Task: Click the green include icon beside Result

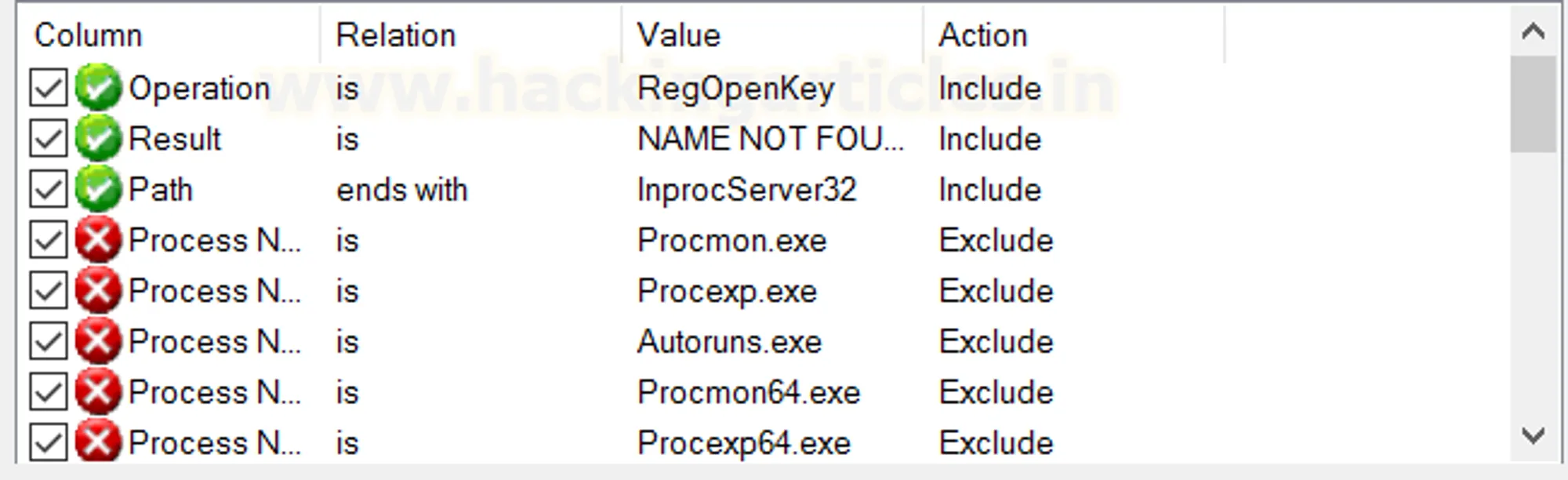Action: (98, 139)
